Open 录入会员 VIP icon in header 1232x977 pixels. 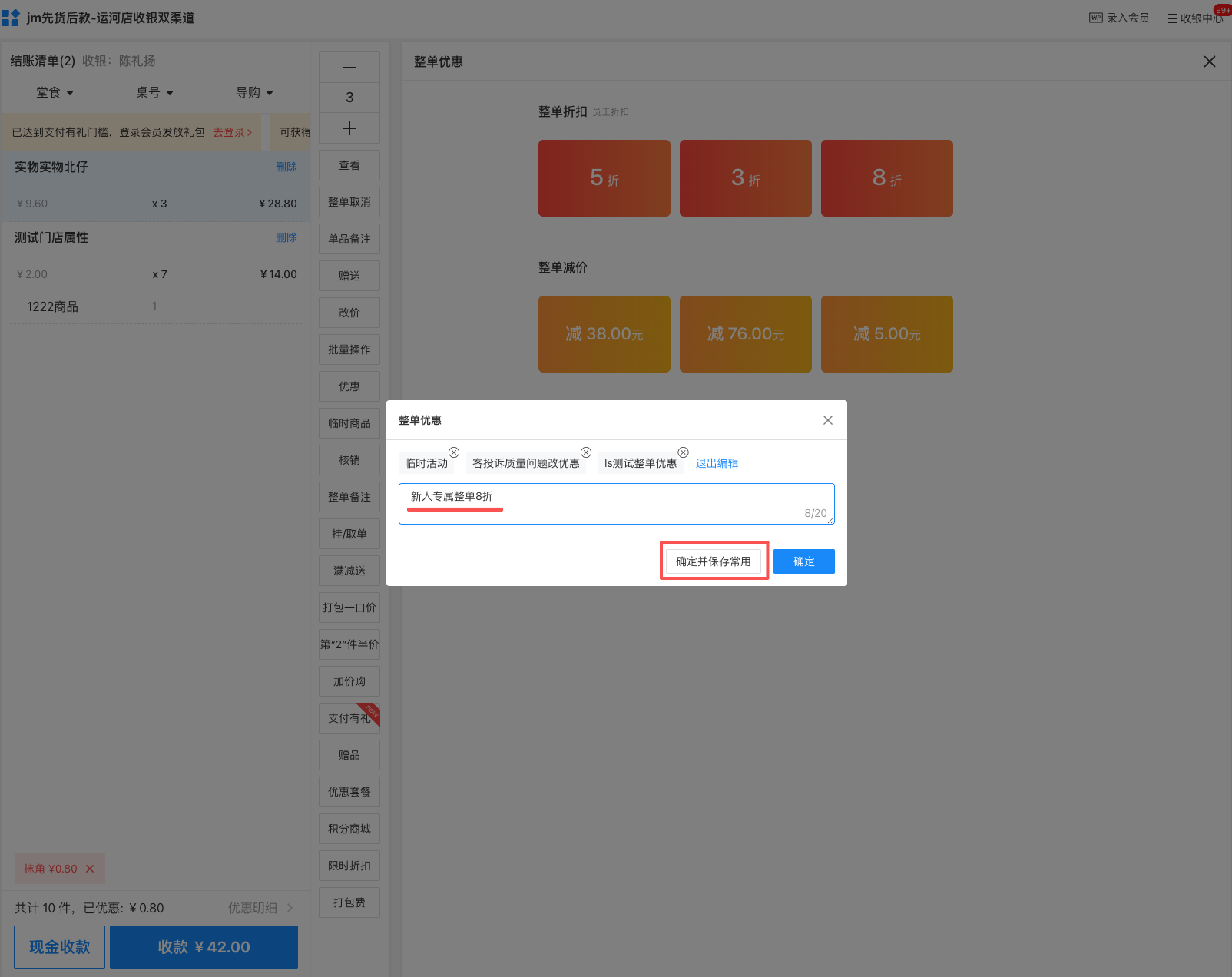pyautogui.click(x=1096, y=18)
